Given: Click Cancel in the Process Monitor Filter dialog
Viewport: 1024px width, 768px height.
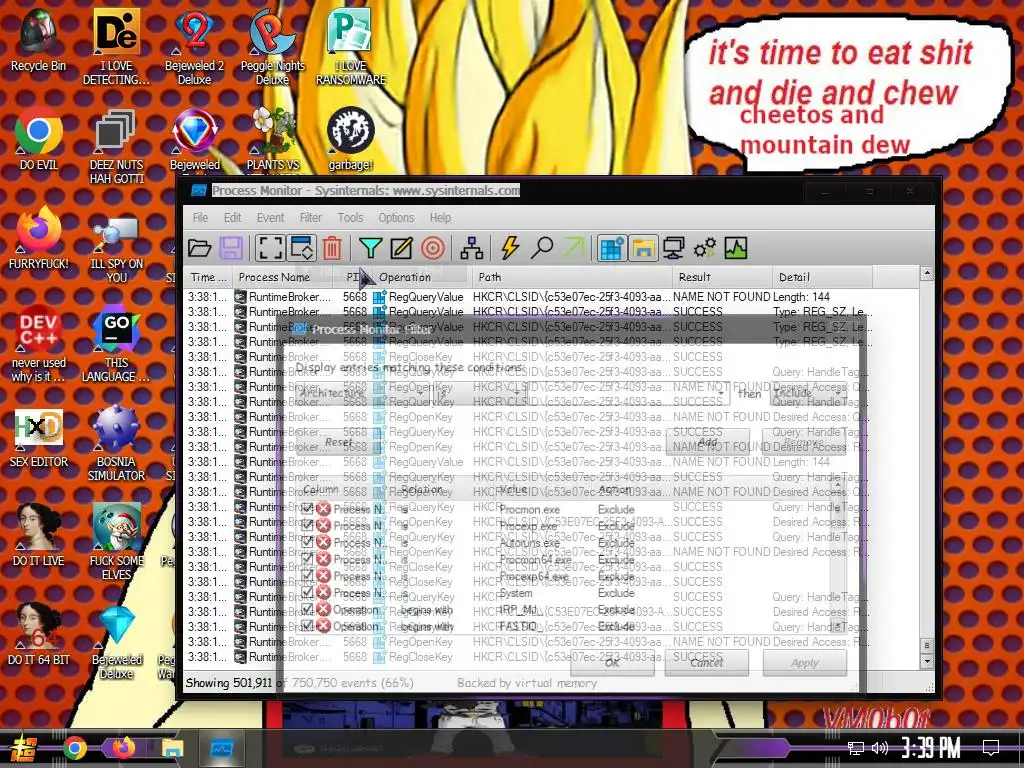Looking at the screenshot, I should (x=707, y=662).
